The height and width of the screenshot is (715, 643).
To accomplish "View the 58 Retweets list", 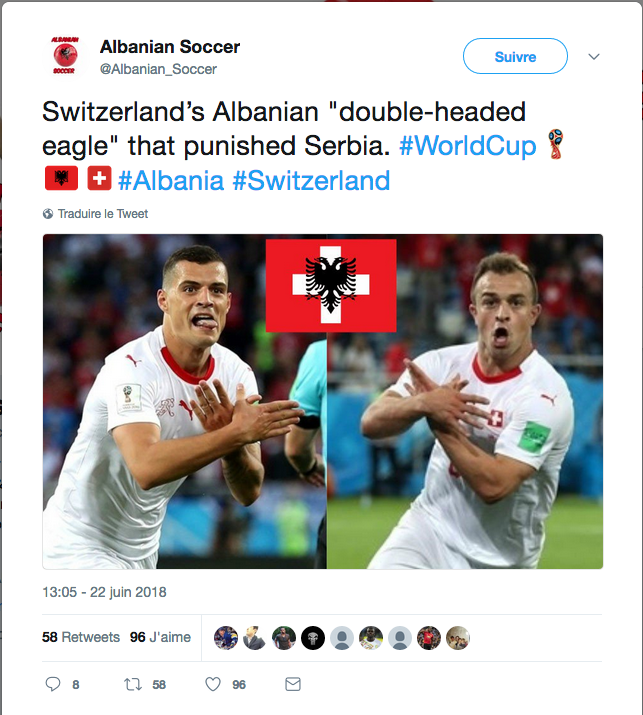I will 81,637.
